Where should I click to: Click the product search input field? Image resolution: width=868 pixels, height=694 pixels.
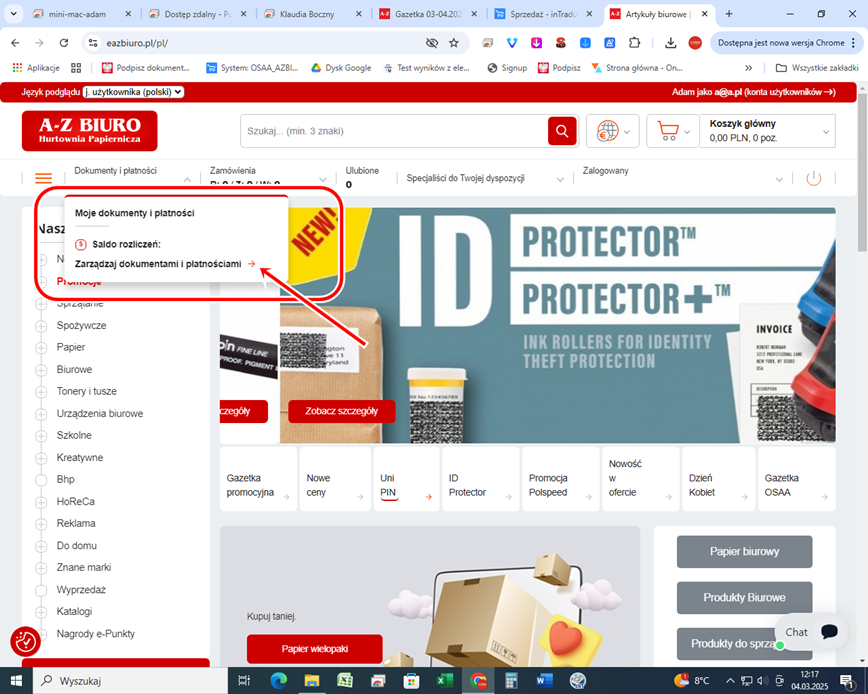(x=394, y=131)
